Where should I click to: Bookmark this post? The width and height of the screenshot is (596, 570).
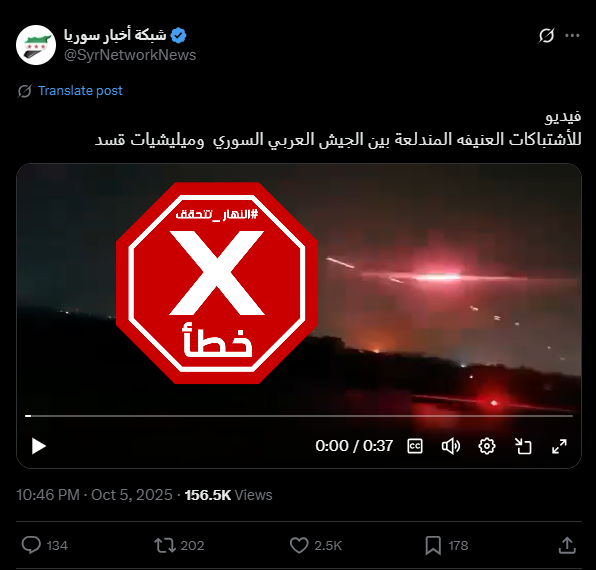point(433,545)
